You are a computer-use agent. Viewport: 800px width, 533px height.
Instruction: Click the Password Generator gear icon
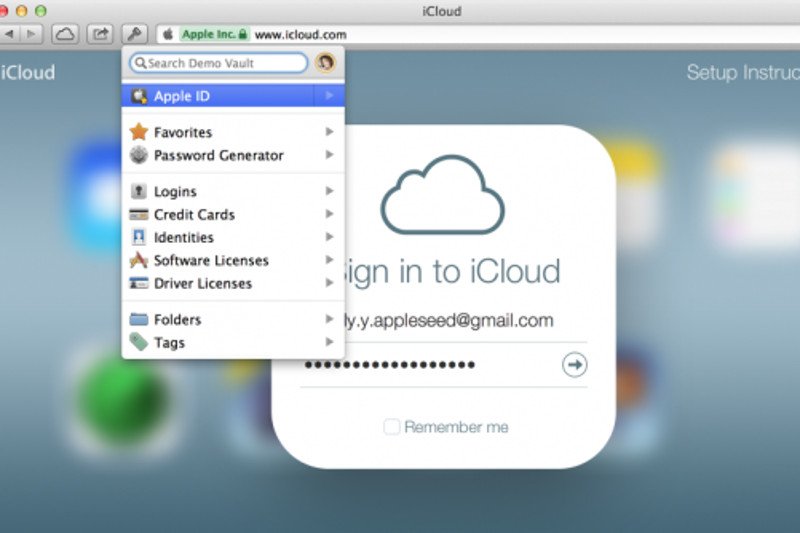139,155
